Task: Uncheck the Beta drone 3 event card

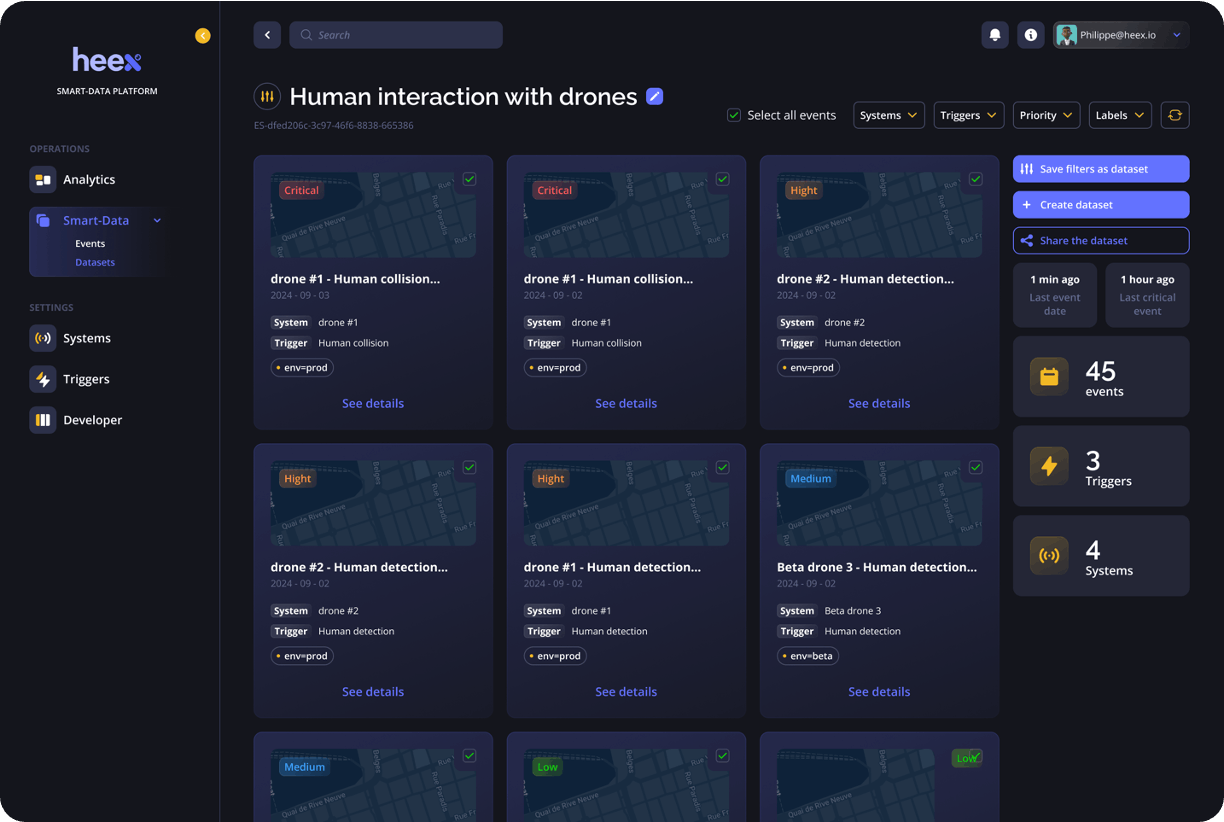Action: pos(975,467)
